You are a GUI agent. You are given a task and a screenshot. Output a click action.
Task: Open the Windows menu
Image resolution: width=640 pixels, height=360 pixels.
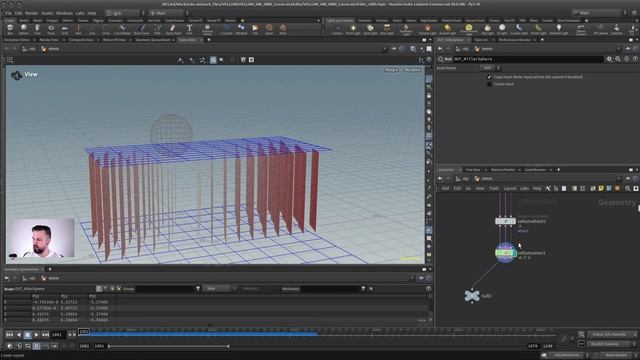pyautogui.click(x=64, y=13)
